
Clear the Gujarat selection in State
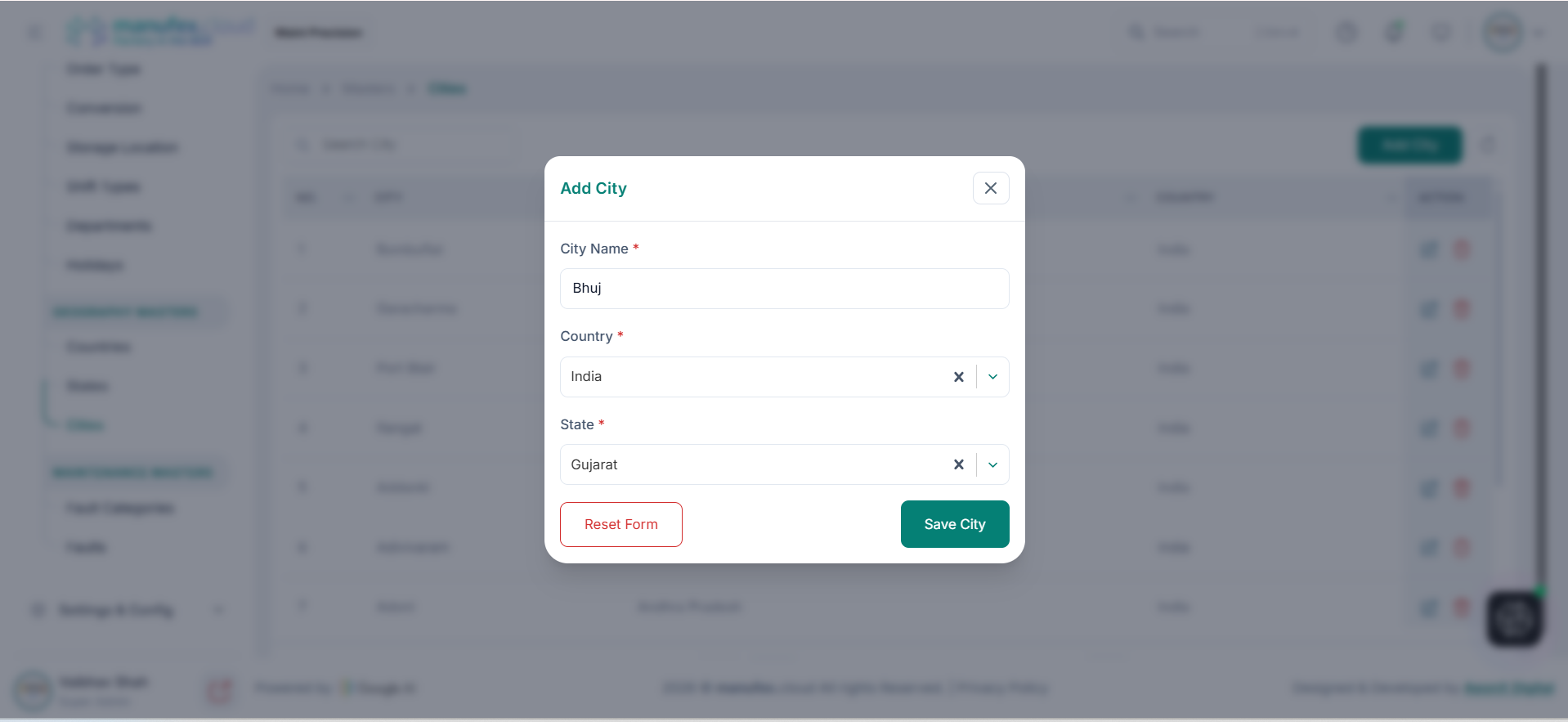tap(958, 464)
